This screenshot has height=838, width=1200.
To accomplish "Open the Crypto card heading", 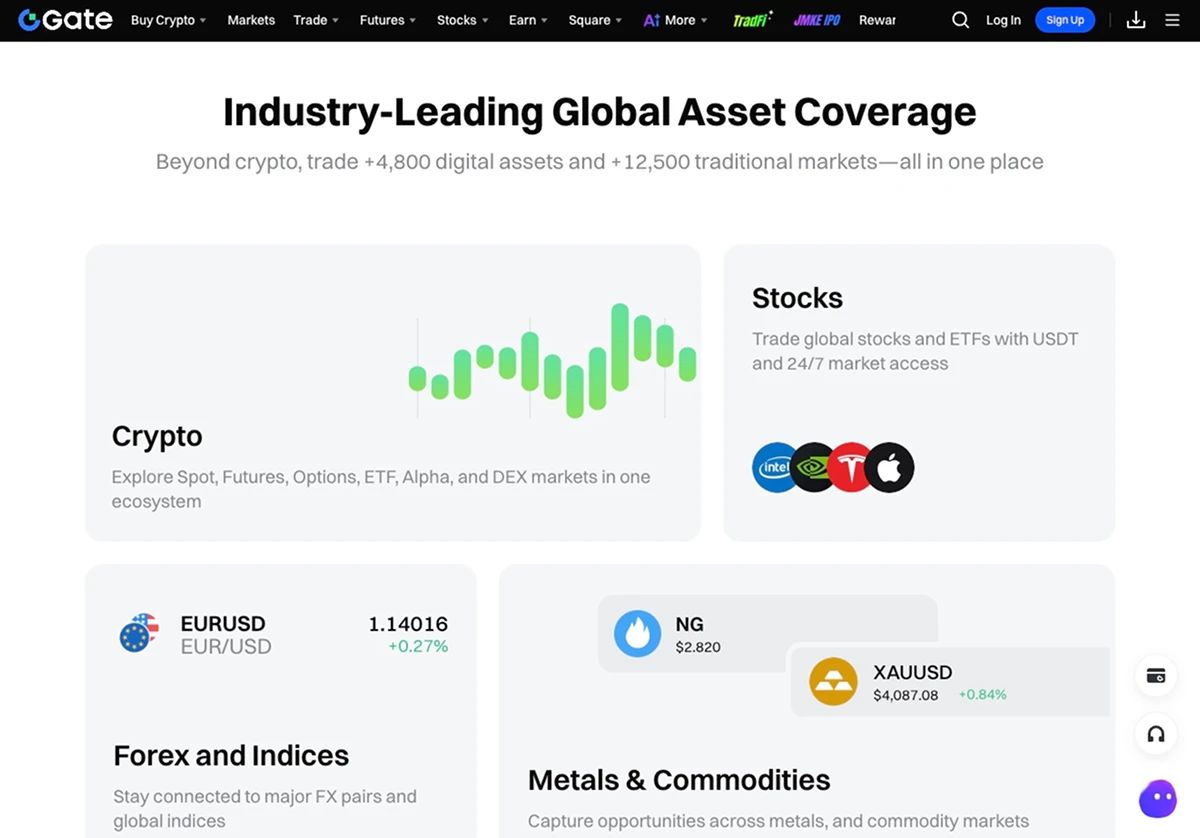I will [x=157, y=436].
